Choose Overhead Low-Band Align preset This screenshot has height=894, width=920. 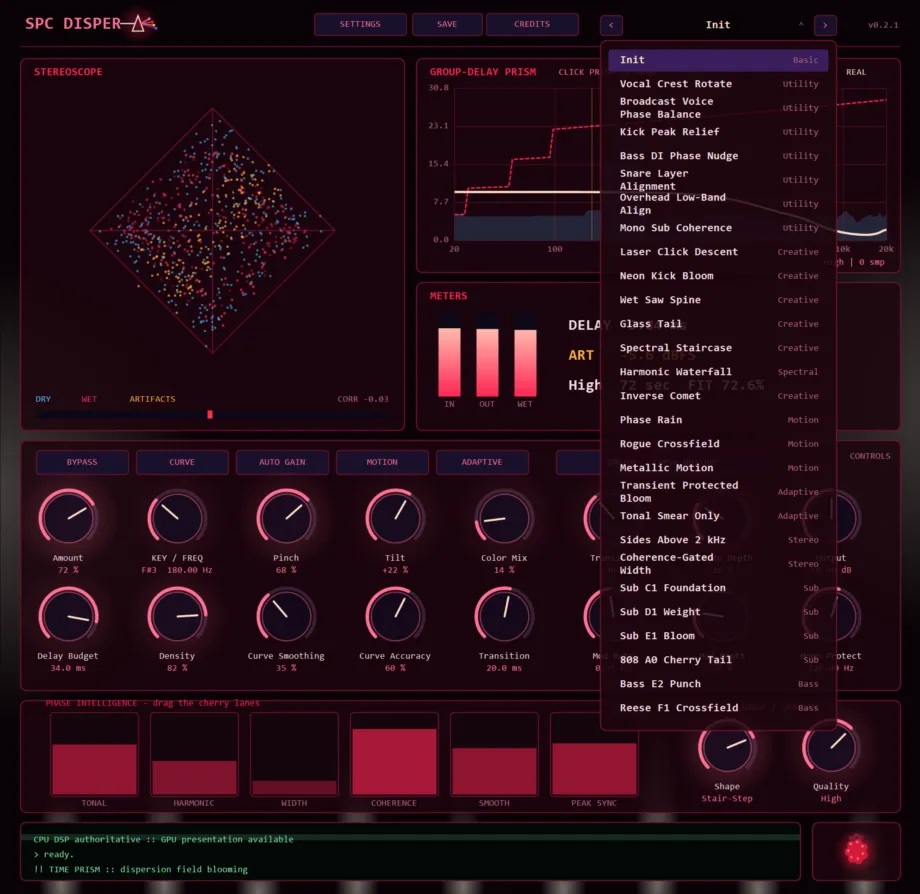(718, 204)
